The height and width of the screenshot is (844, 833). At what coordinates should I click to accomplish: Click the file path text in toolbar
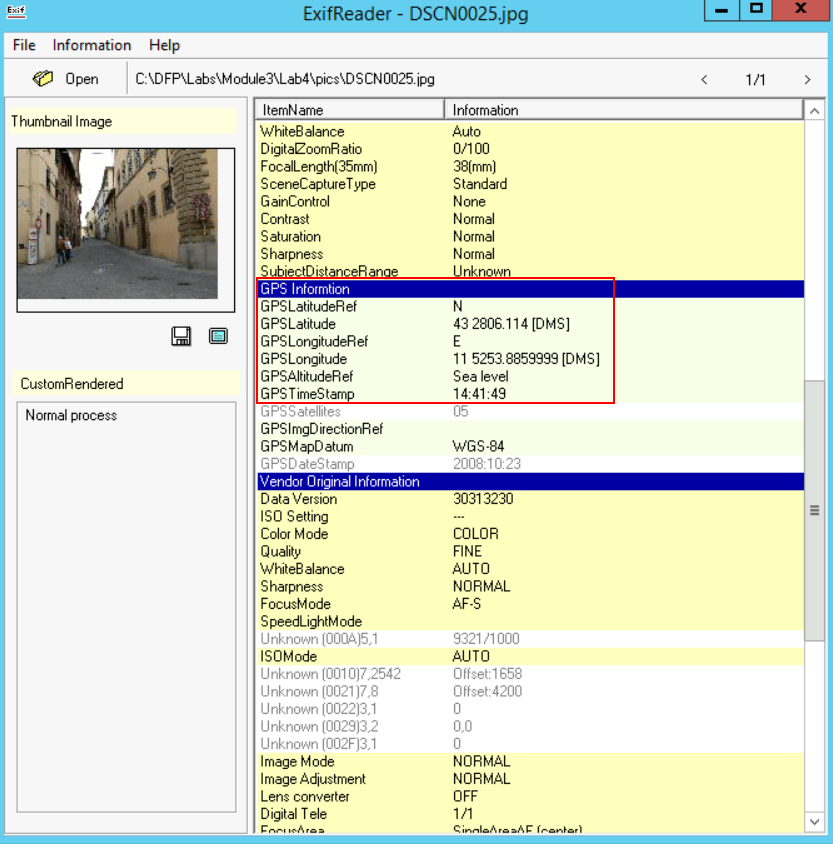coord(285,79)
